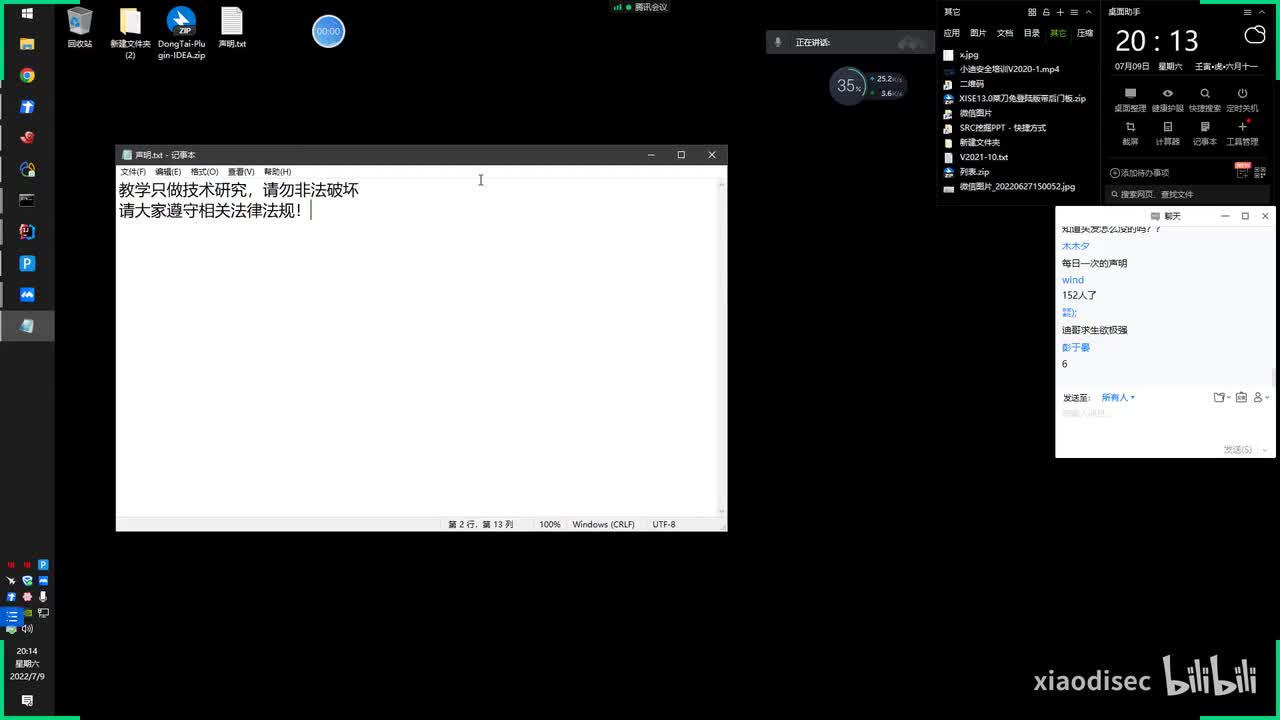The width and height of the screenshot is (1280, 720).
Task: Open File Explorer from the taskbar
Action: click(x=27, y=44)
